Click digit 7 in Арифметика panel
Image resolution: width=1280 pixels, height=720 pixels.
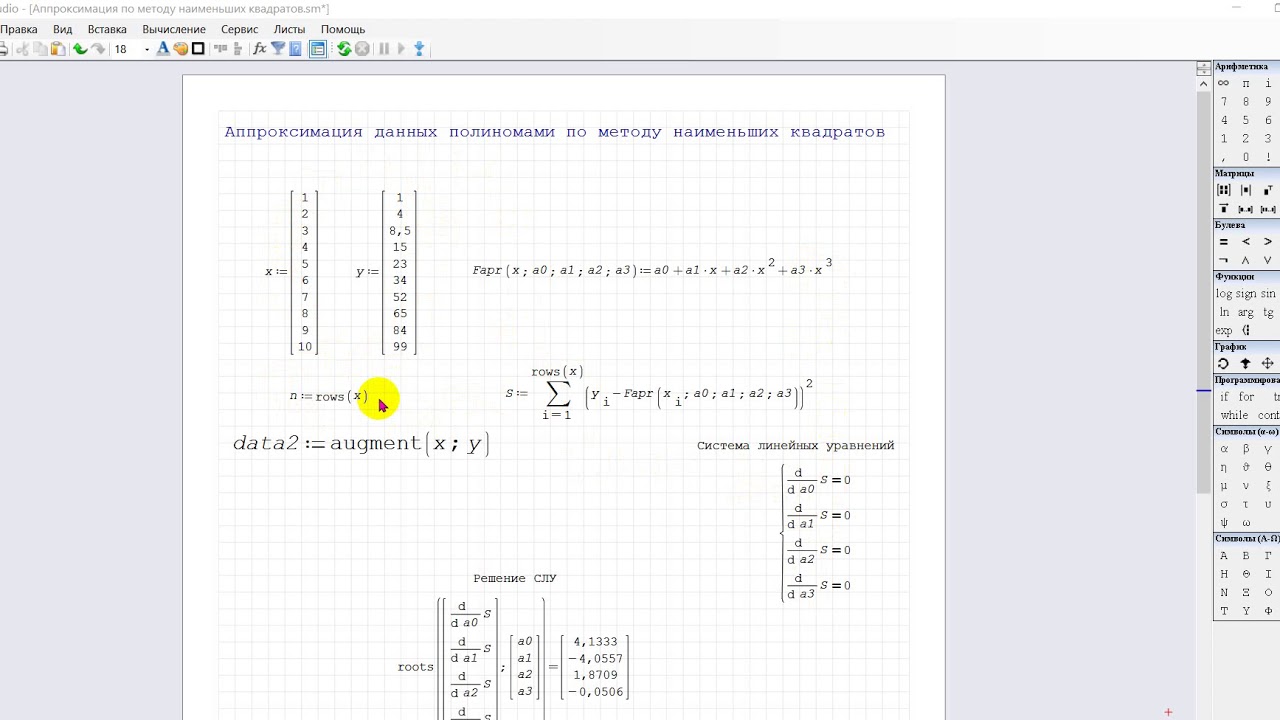tap(1224, 102)
